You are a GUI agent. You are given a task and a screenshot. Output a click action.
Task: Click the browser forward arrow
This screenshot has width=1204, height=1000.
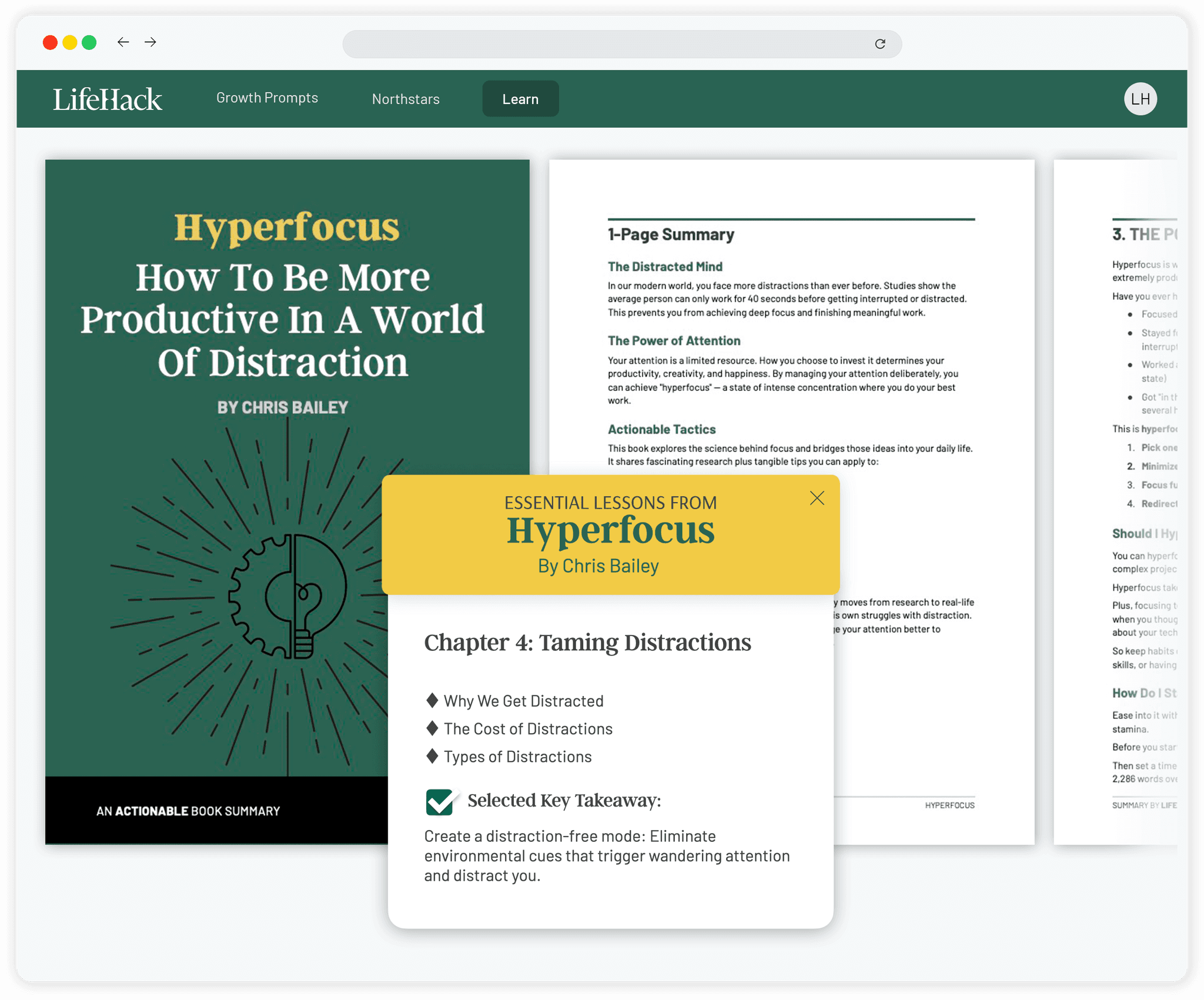coord(150,42)
